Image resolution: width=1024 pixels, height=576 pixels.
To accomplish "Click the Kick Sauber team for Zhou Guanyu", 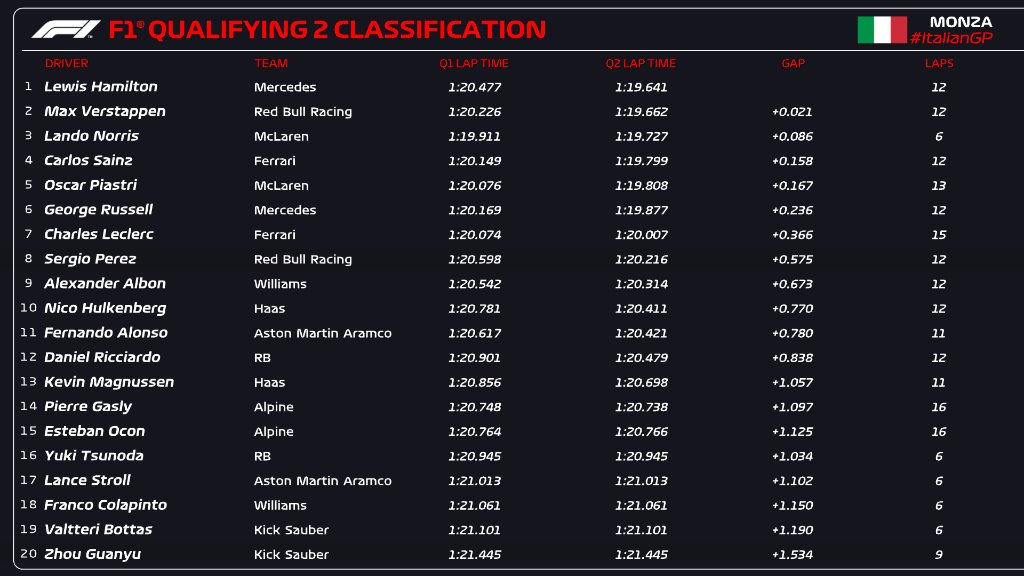I will pyautogui.click(x=291, y=554).
